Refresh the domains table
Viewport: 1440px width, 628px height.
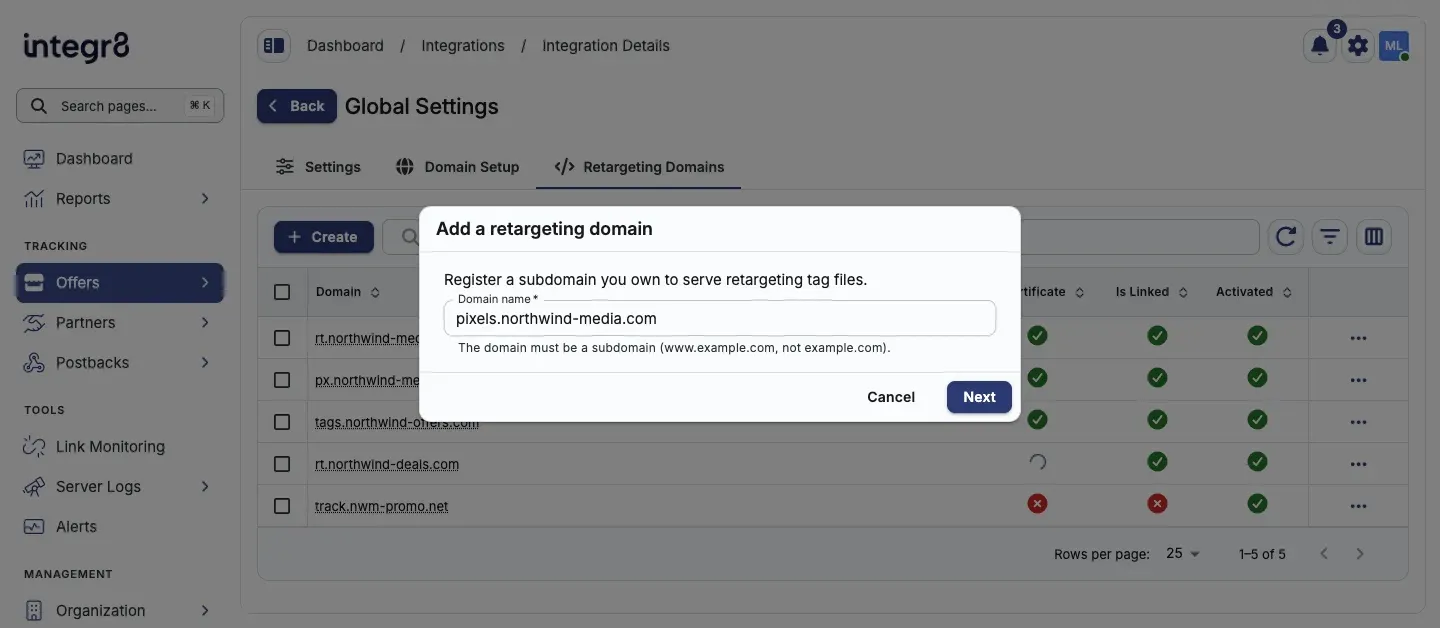click(1286, 237)
